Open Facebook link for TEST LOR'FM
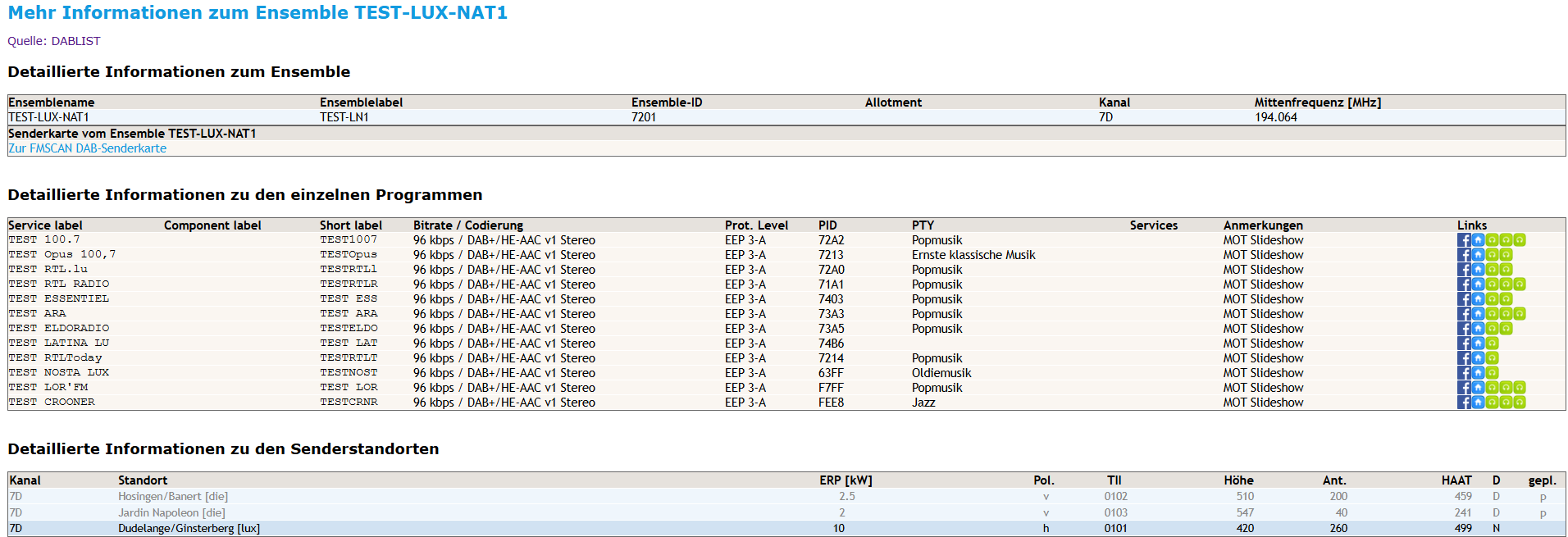The width and height of the screenshot is (1568, 537). pyautogui.click(x=1464, y=388)
